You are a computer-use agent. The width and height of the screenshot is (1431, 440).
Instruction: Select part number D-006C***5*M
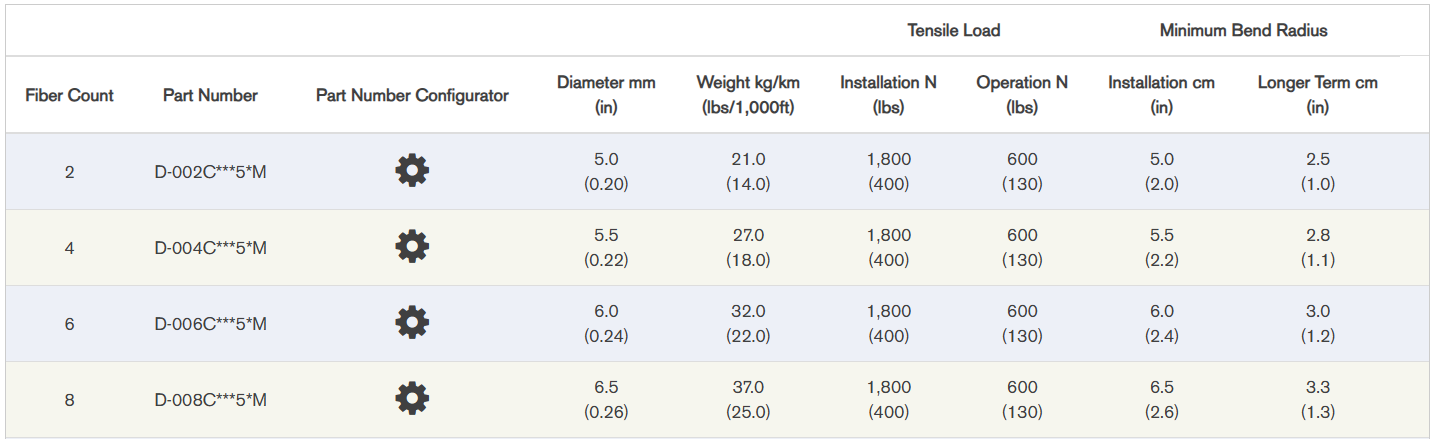click(x=210, y=324)
